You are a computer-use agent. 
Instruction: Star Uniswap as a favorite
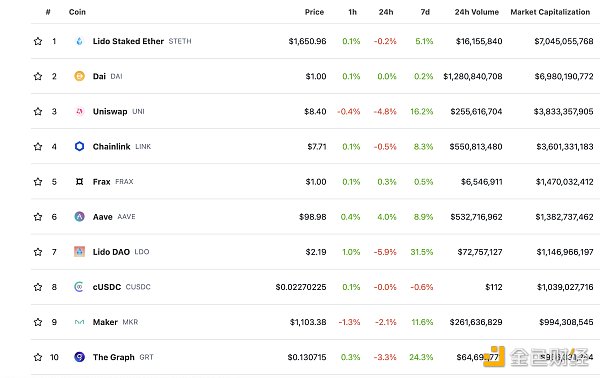pyautogui.click(x=38, y=111)
